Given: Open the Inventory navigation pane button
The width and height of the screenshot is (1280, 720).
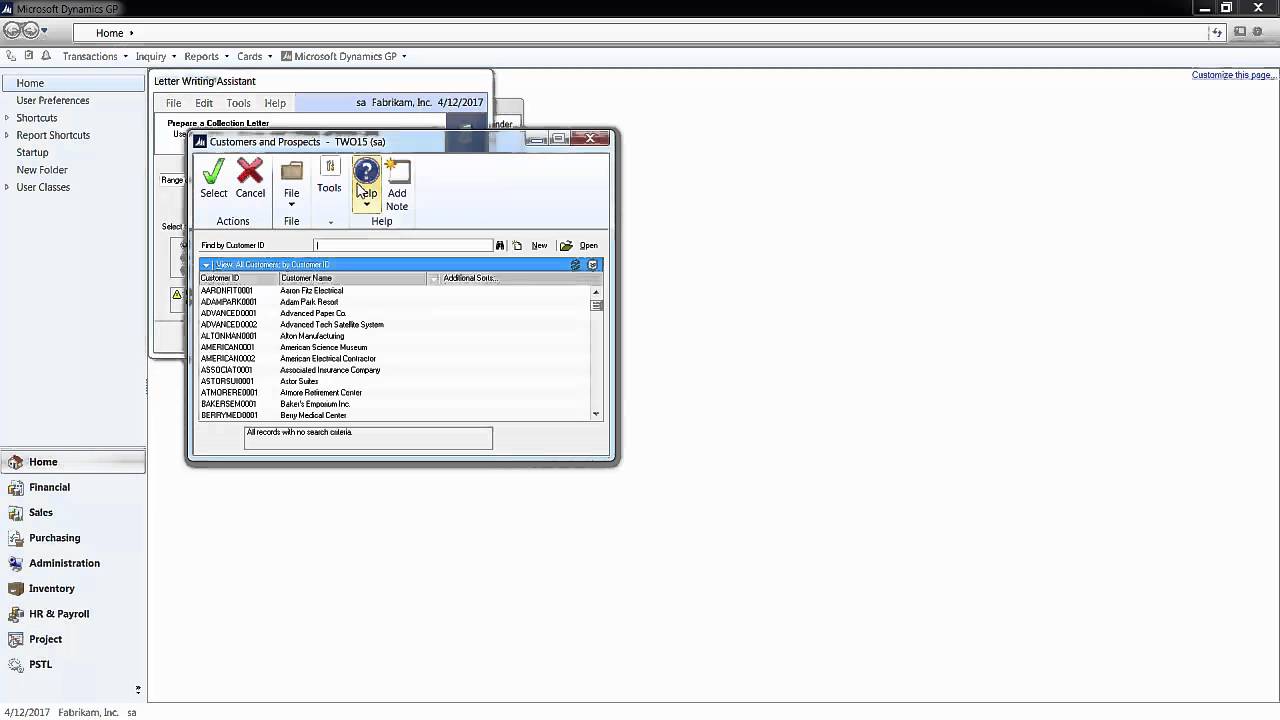Looking at the screenshot, I should pyautogui.click(x=73, y=588).
